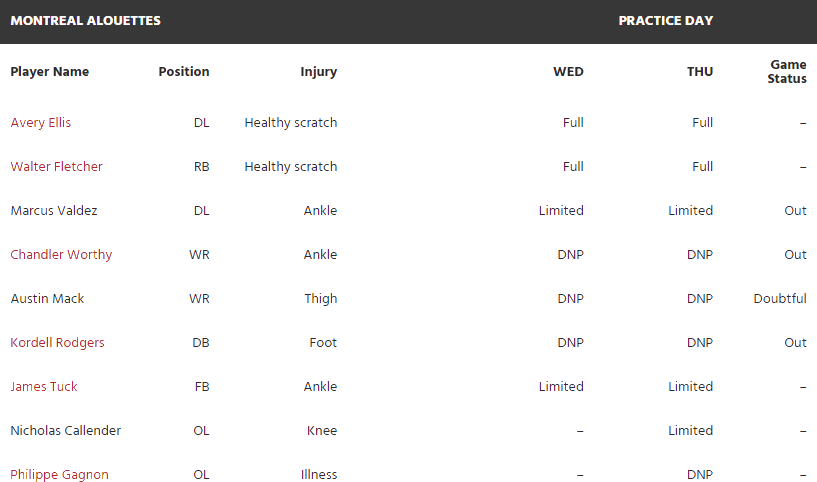This screenshot has height=482, width=817.
Task: Open Kordell Rodgers player page
Action: [x=57, y=343]
